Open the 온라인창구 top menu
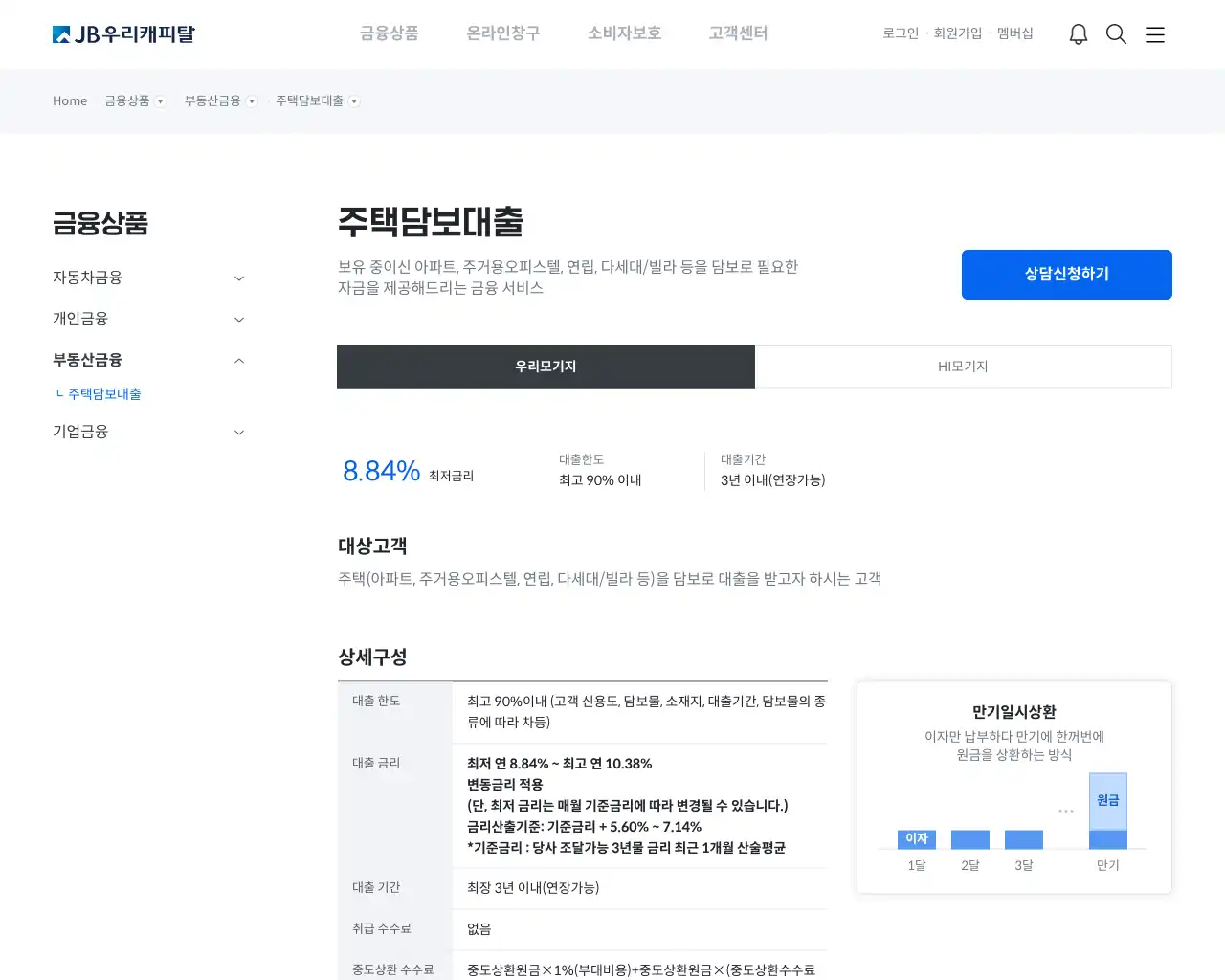The height and width of the screenshot is (980, 1225). (503, 33)
